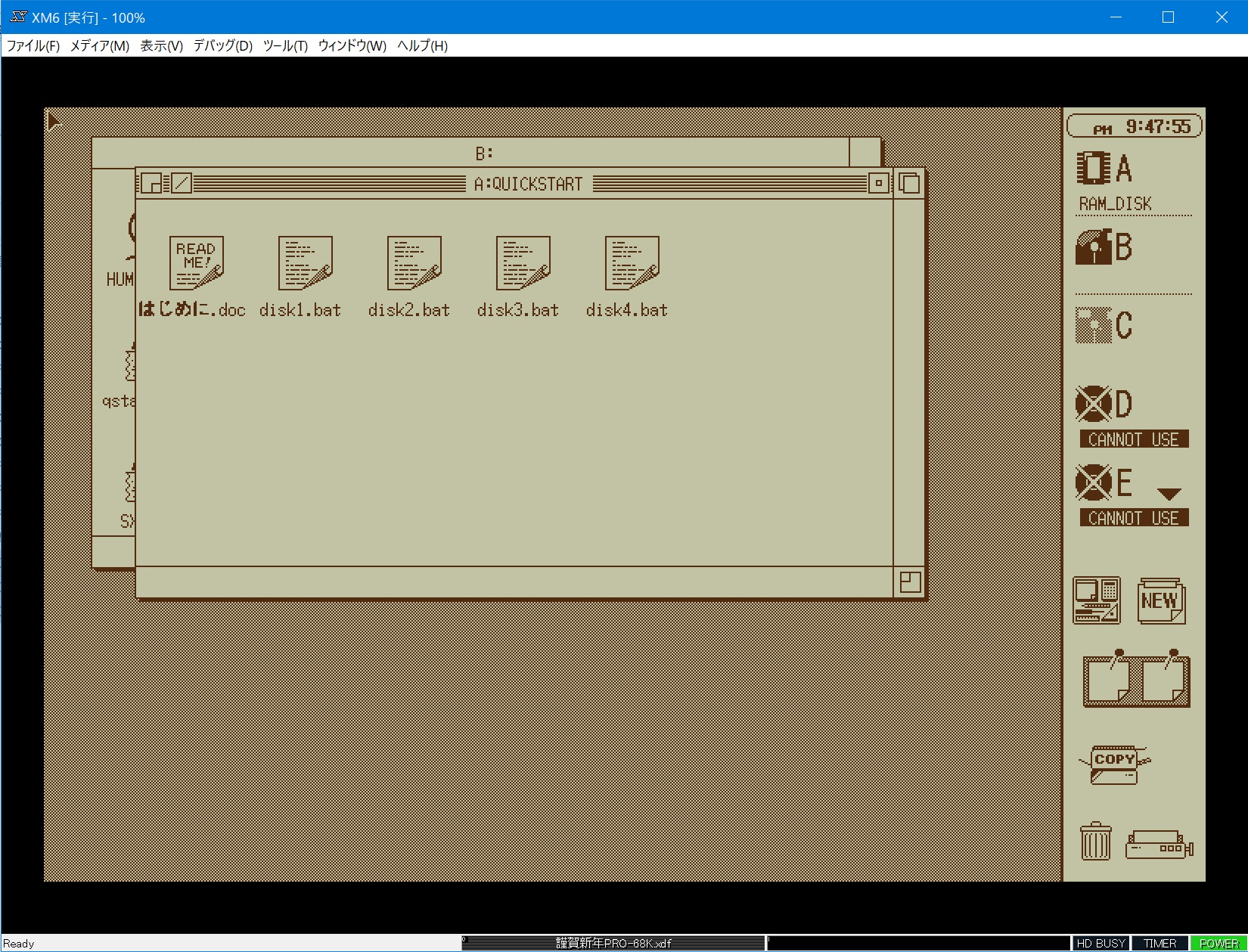The image size is (1248, 952).
Task: Select the disk4.bat file icon
Action: pos(632,263)
